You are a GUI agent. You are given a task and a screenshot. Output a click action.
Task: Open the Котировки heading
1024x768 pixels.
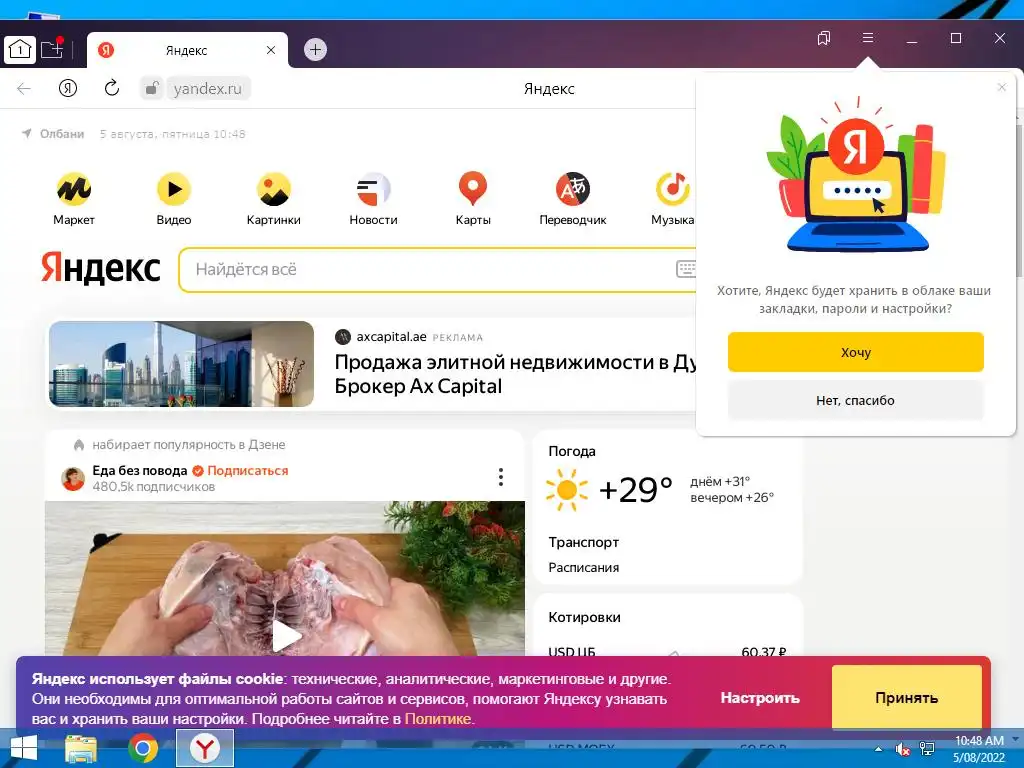pos(584,617)
